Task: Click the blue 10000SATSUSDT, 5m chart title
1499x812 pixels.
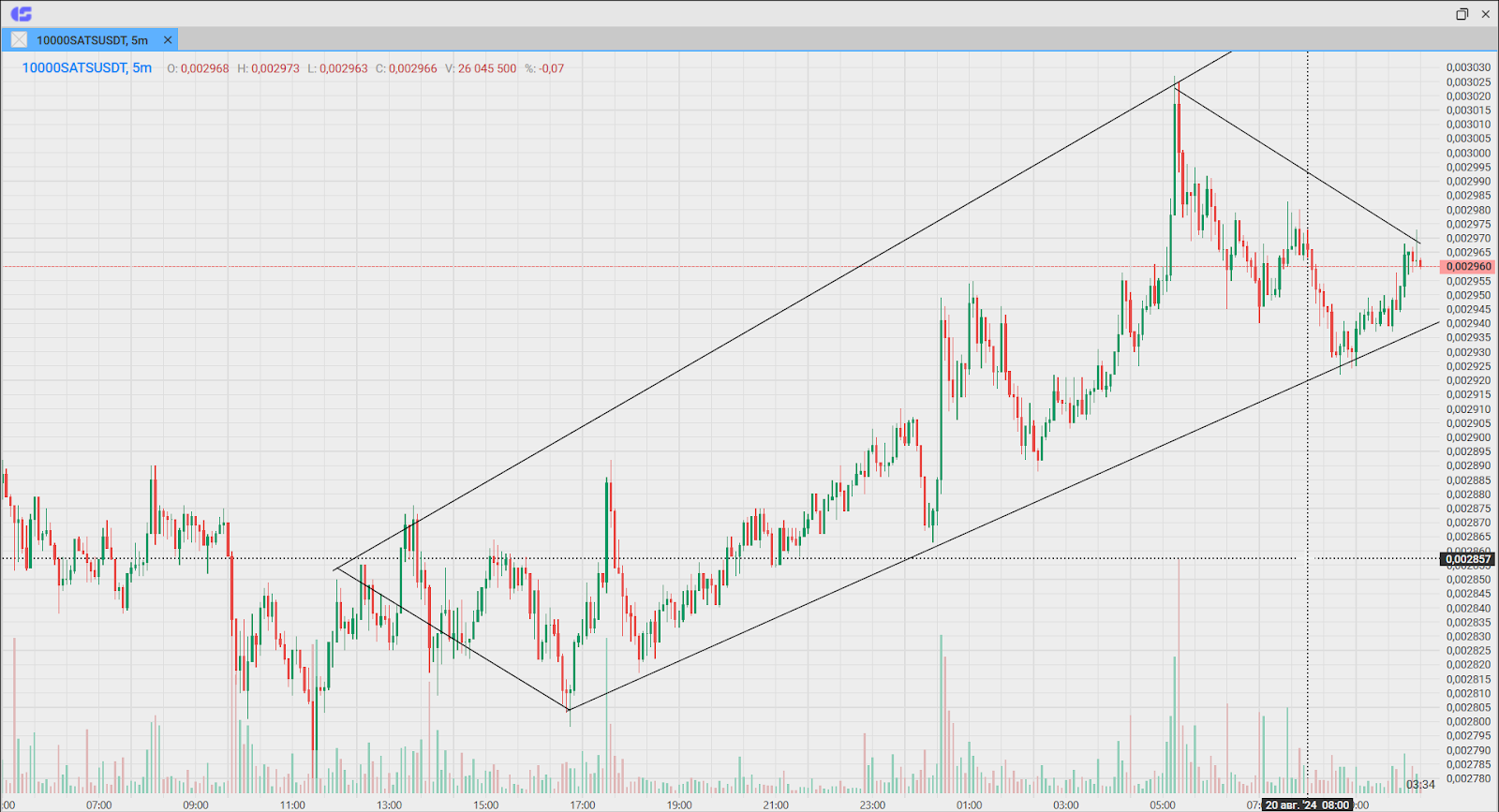Action: (x=86, y=68)
